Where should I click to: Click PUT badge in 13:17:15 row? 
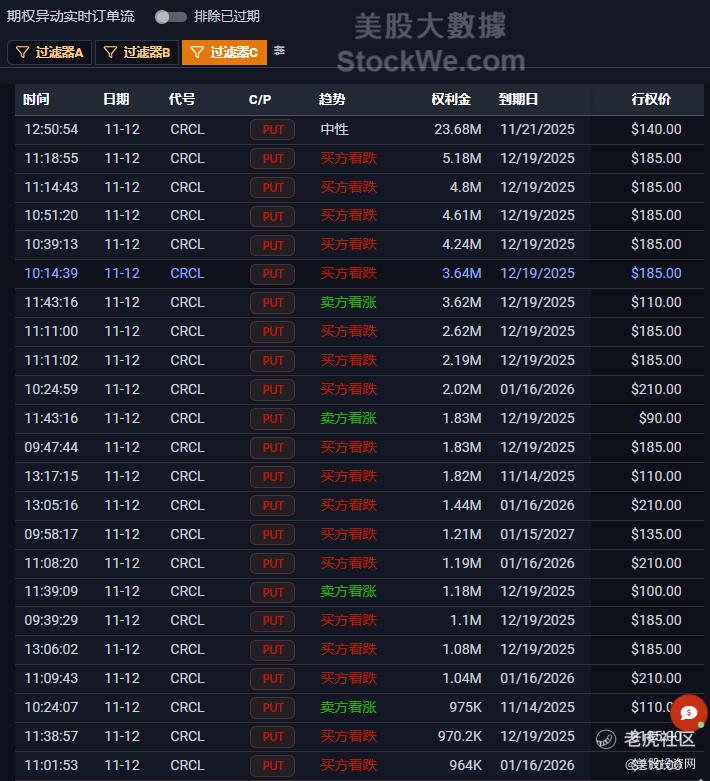[273, 476]
